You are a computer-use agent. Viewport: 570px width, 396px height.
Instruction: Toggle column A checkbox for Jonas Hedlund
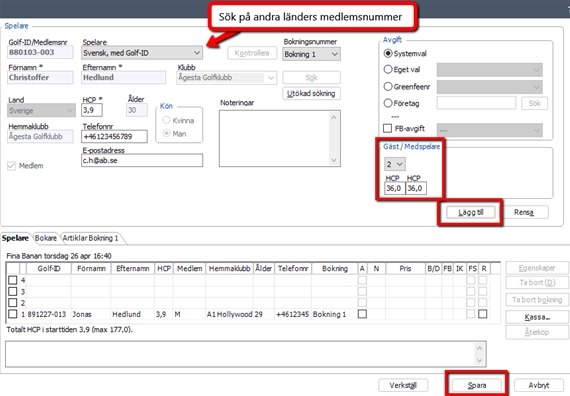click(362, 314)
